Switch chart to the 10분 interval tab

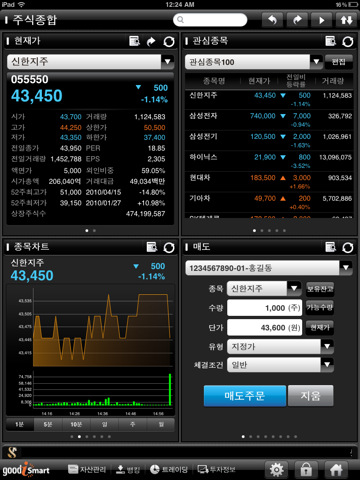pyautogui.click(x=76, y=424)
